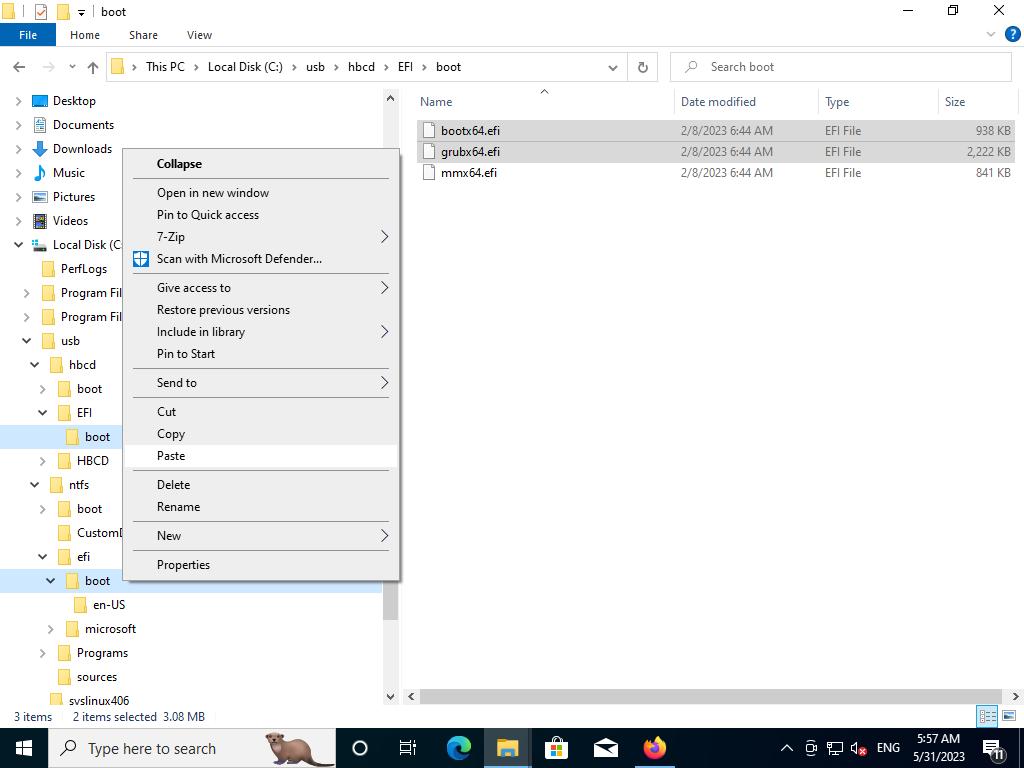
Task: Switch to large thumbnails view icon
Action: point(1009,716)
